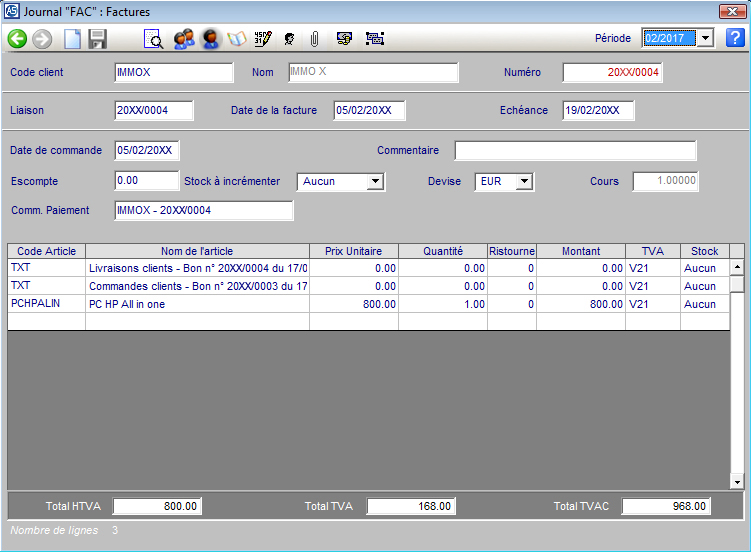
Task: Open the document search magnifier icon
Action: click(x=153, y=39)
